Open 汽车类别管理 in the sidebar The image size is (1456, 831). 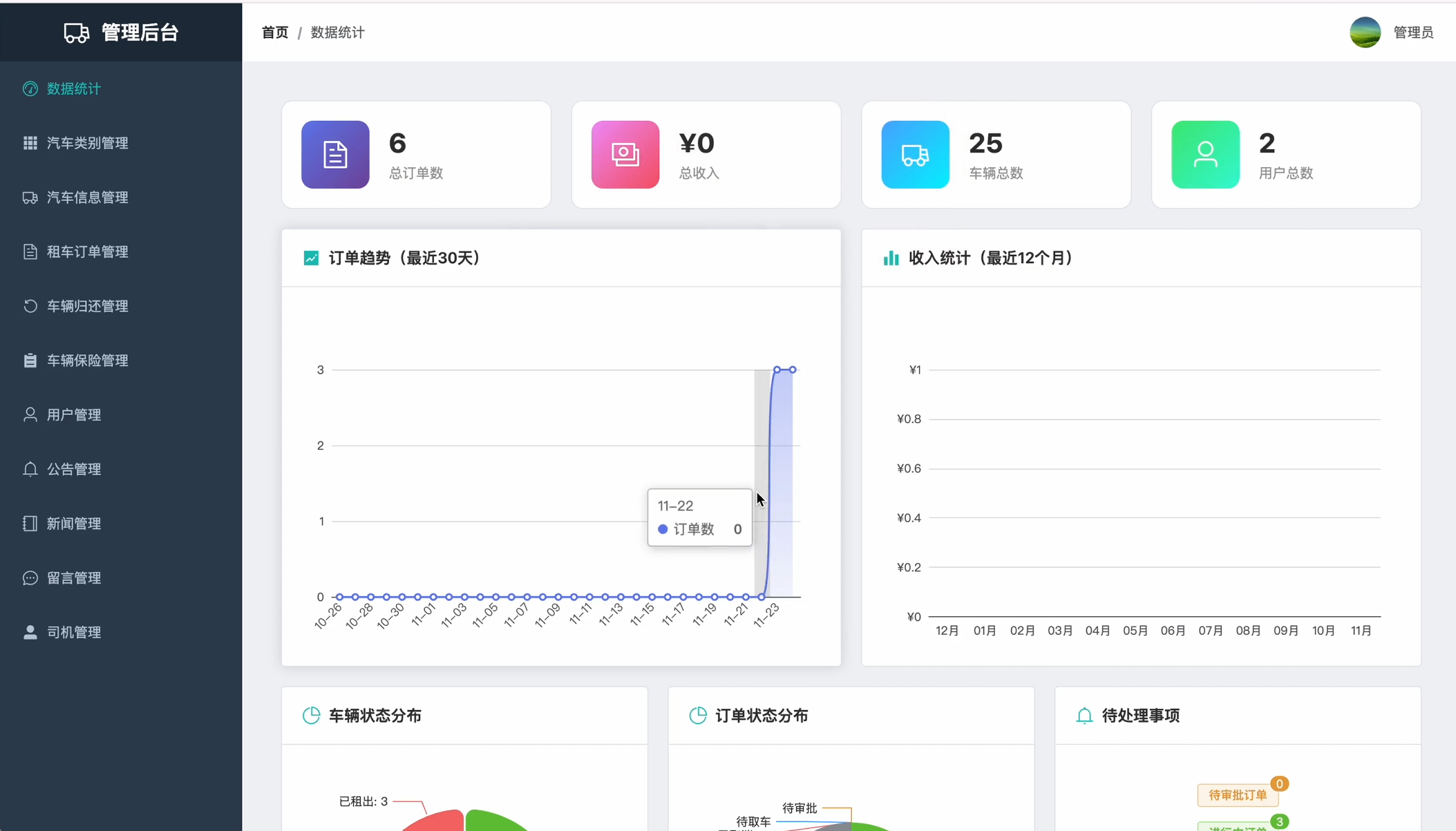87,143
